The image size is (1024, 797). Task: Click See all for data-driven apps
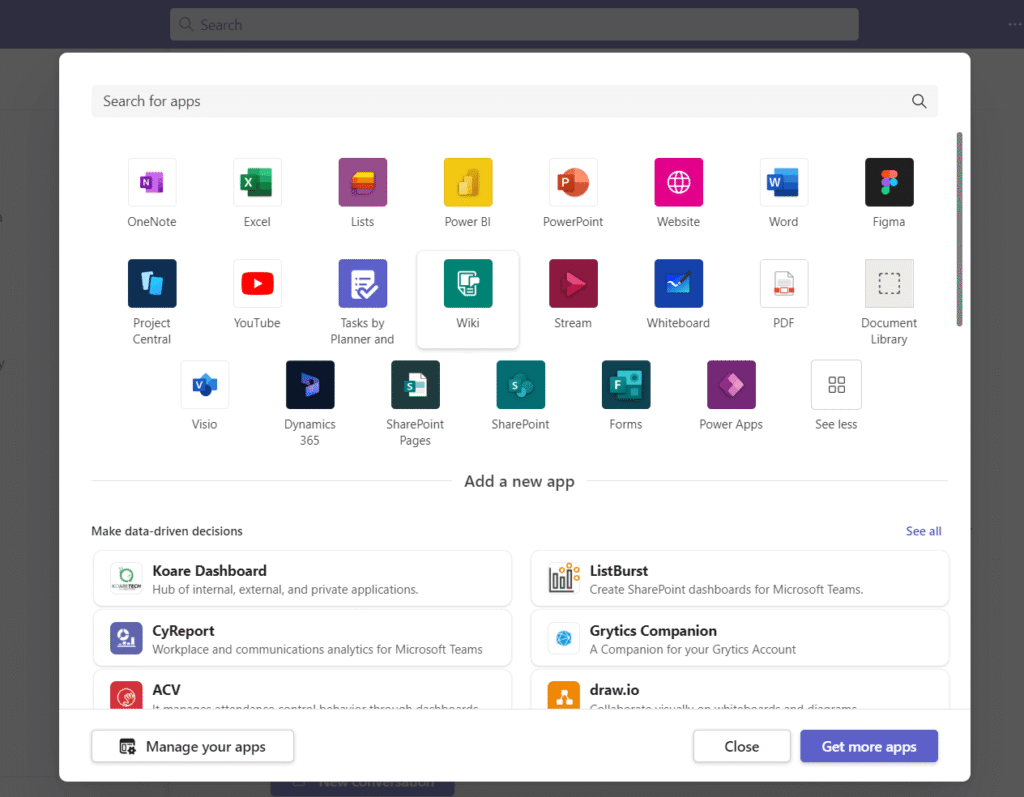pyautogui.click(x=923, y=531)
